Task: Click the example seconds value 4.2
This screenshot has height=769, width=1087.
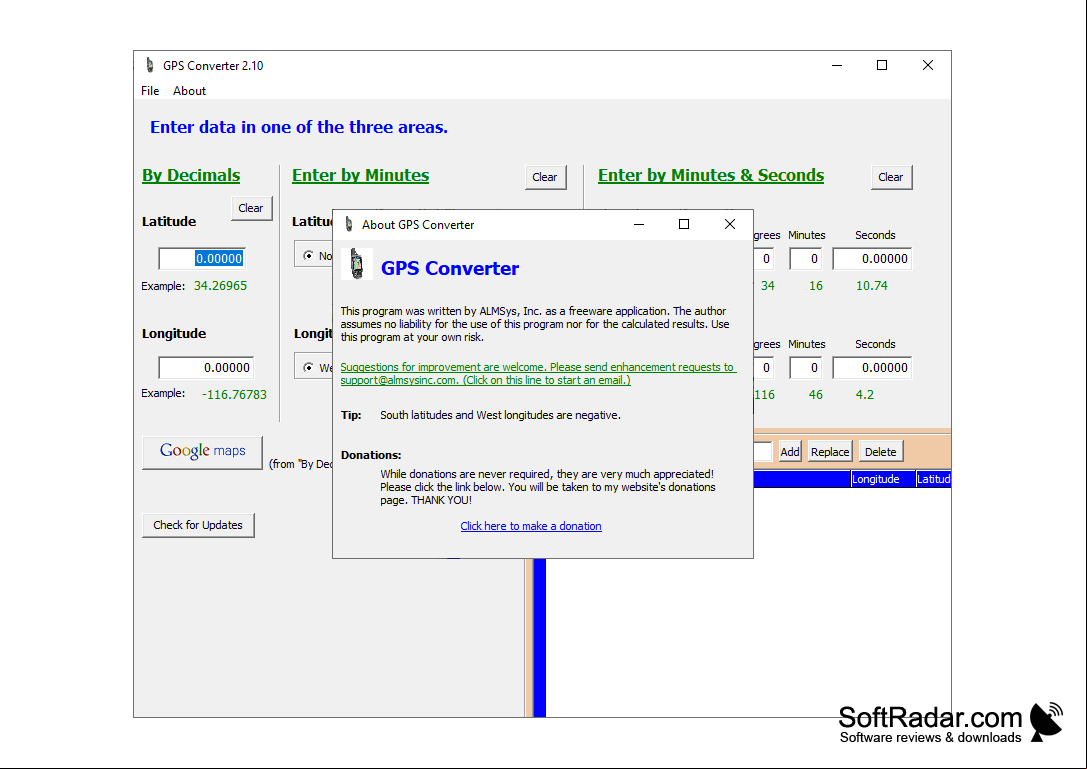Action: [x=864, y=395]
